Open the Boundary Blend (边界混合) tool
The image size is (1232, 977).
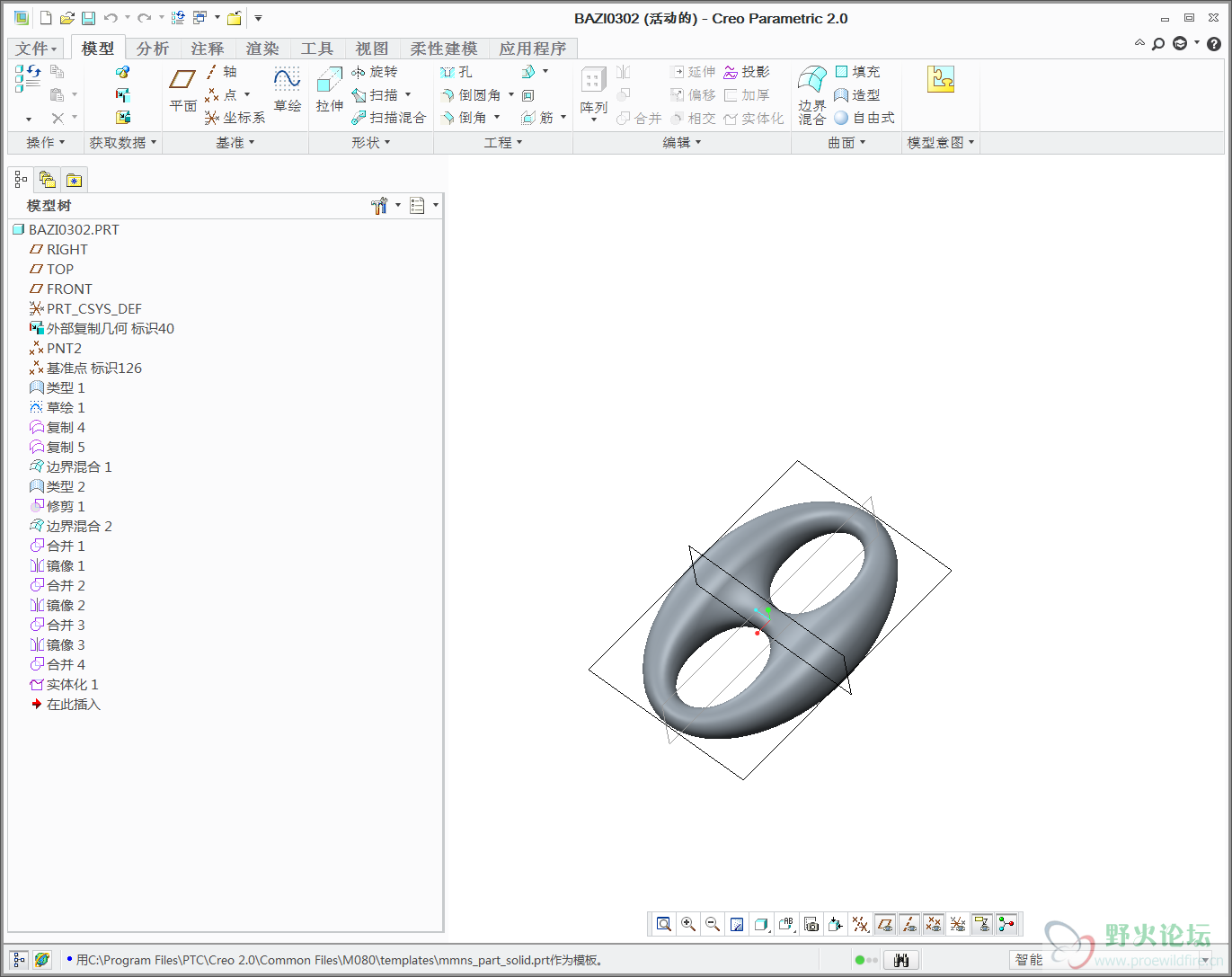pyautogui.click(x=812, y=94)
